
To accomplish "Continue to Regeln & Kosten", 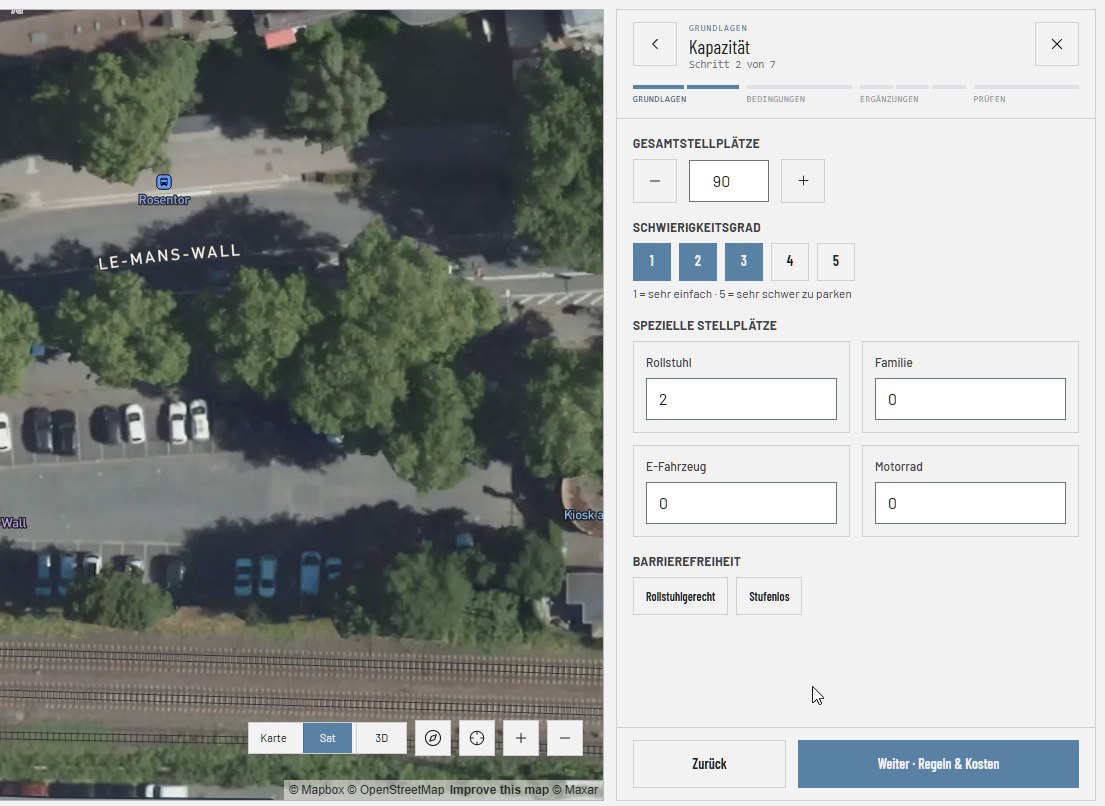I will pos(938,764).
